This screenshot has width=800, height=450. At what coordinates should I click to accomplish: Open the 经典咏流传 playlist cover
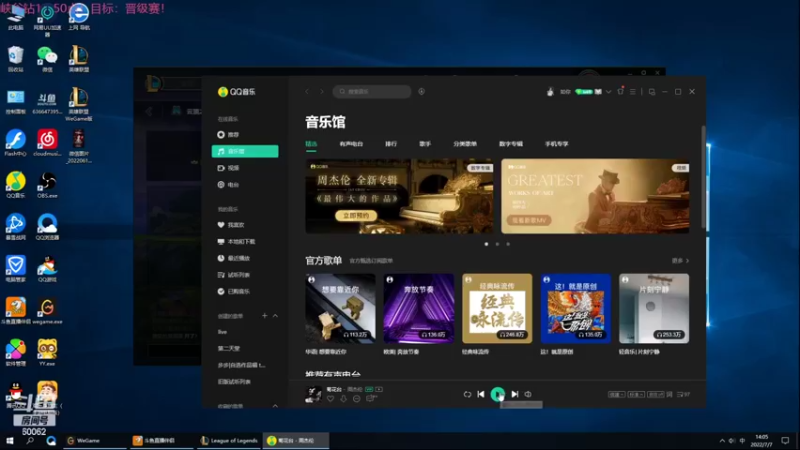click(x=497, y=309)
